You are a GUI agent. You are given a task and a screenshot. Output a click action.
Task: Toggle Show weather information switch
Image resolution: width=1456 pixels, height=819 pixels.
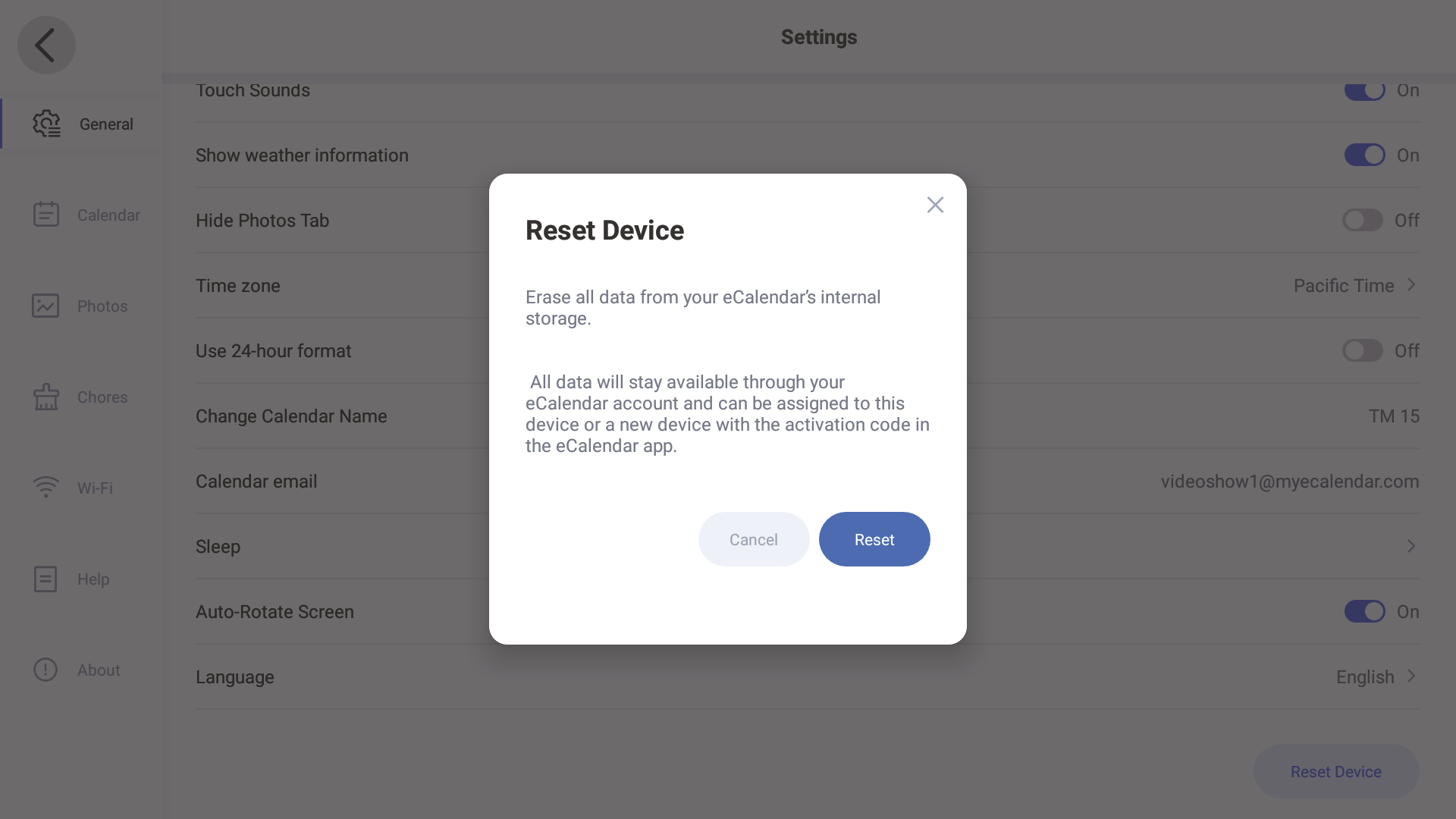click(x=1364, y=155)
